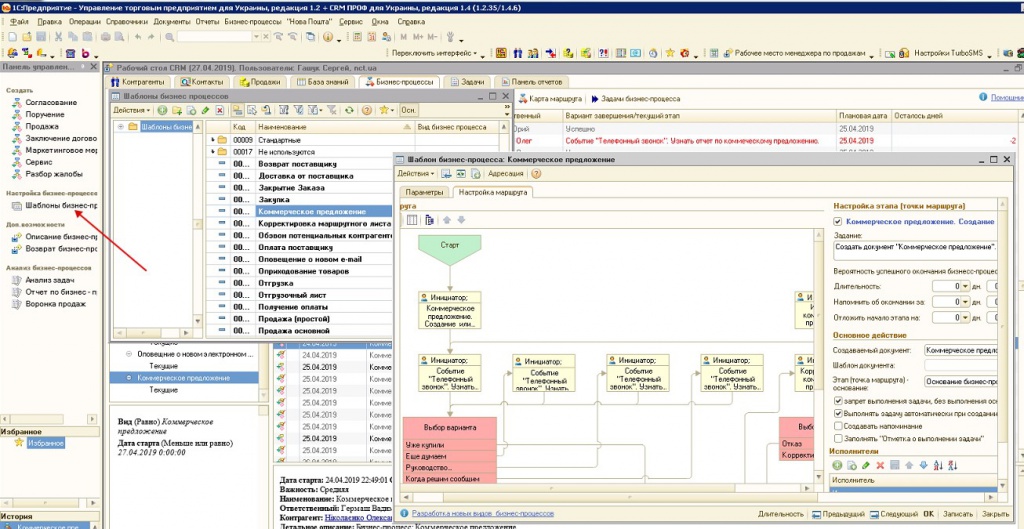Click Воронка продаж in left panel
Viewport: 1024px width, 529px height.
point(56,304)
